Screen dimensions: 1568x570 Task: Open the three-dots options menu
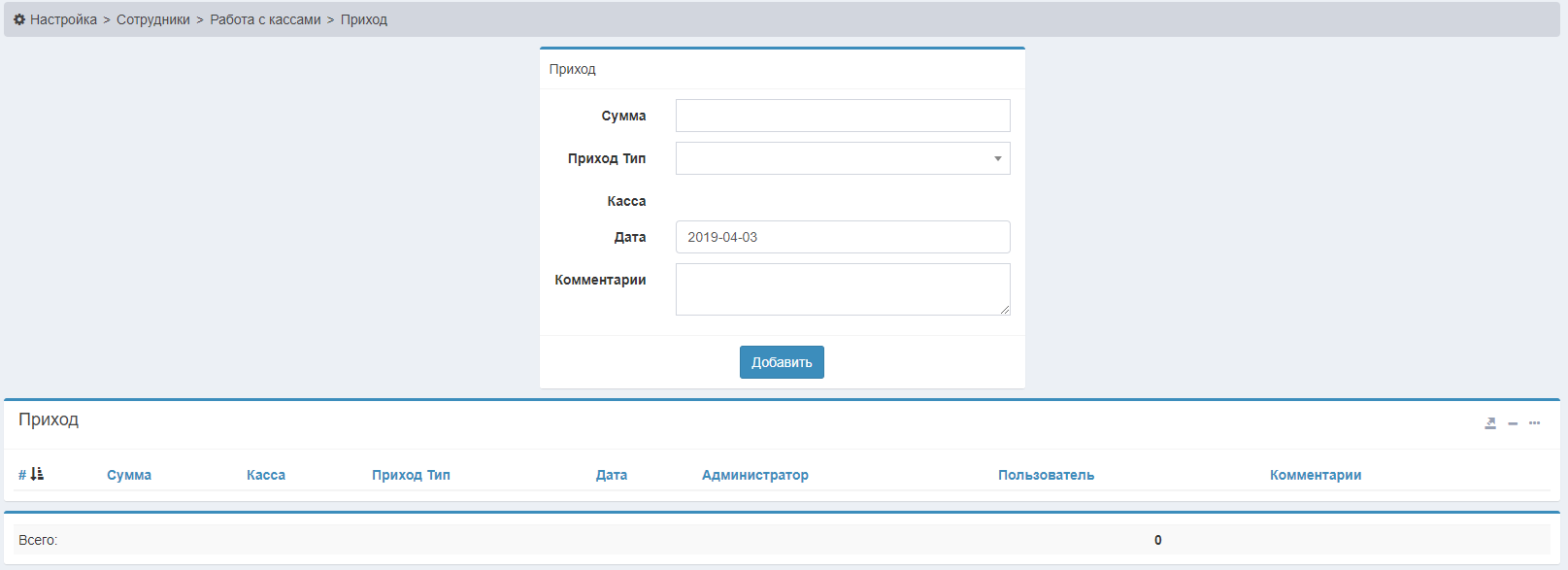pos(1534,423)
